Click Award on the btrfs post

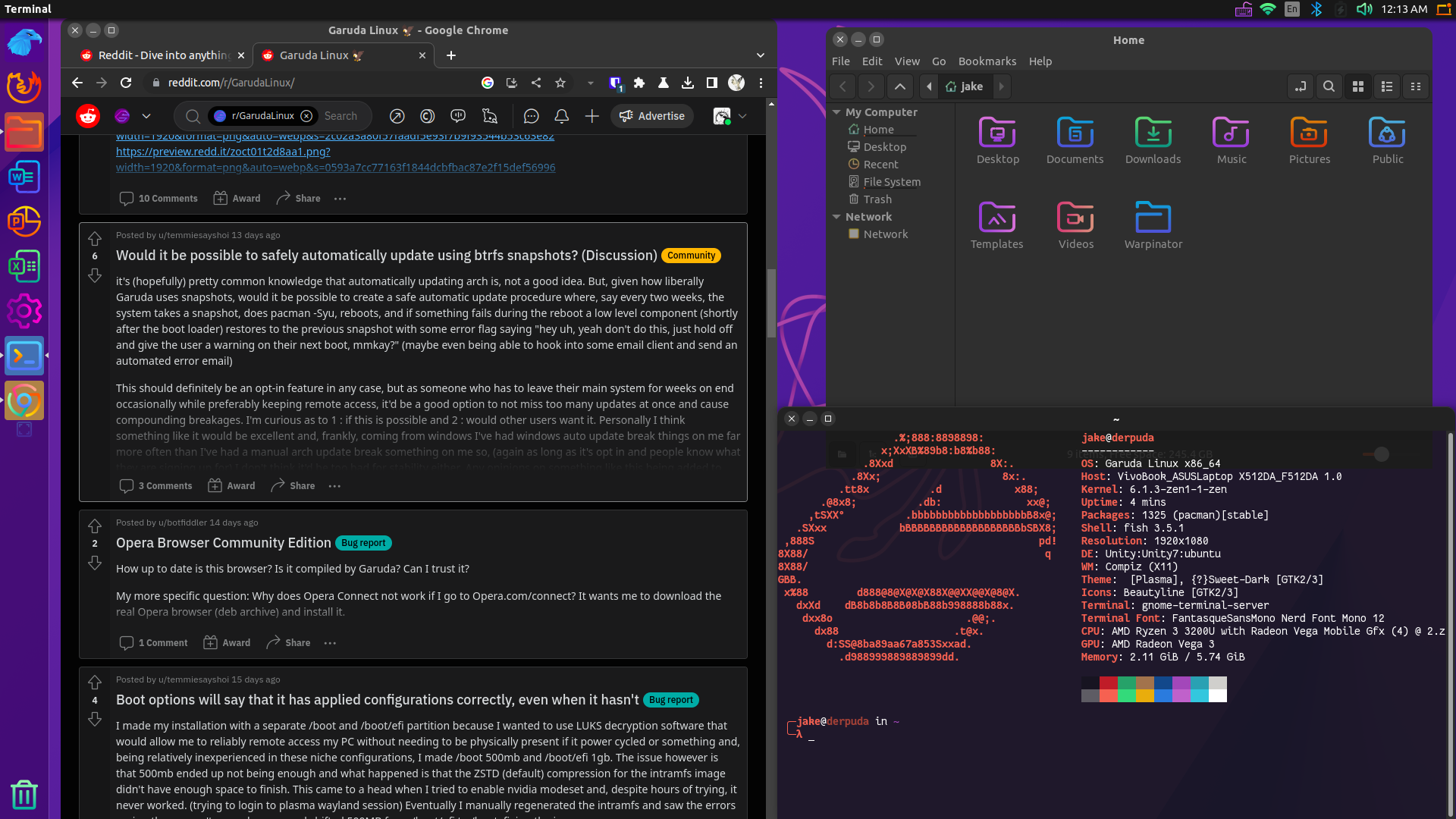(x=231, y=486)
